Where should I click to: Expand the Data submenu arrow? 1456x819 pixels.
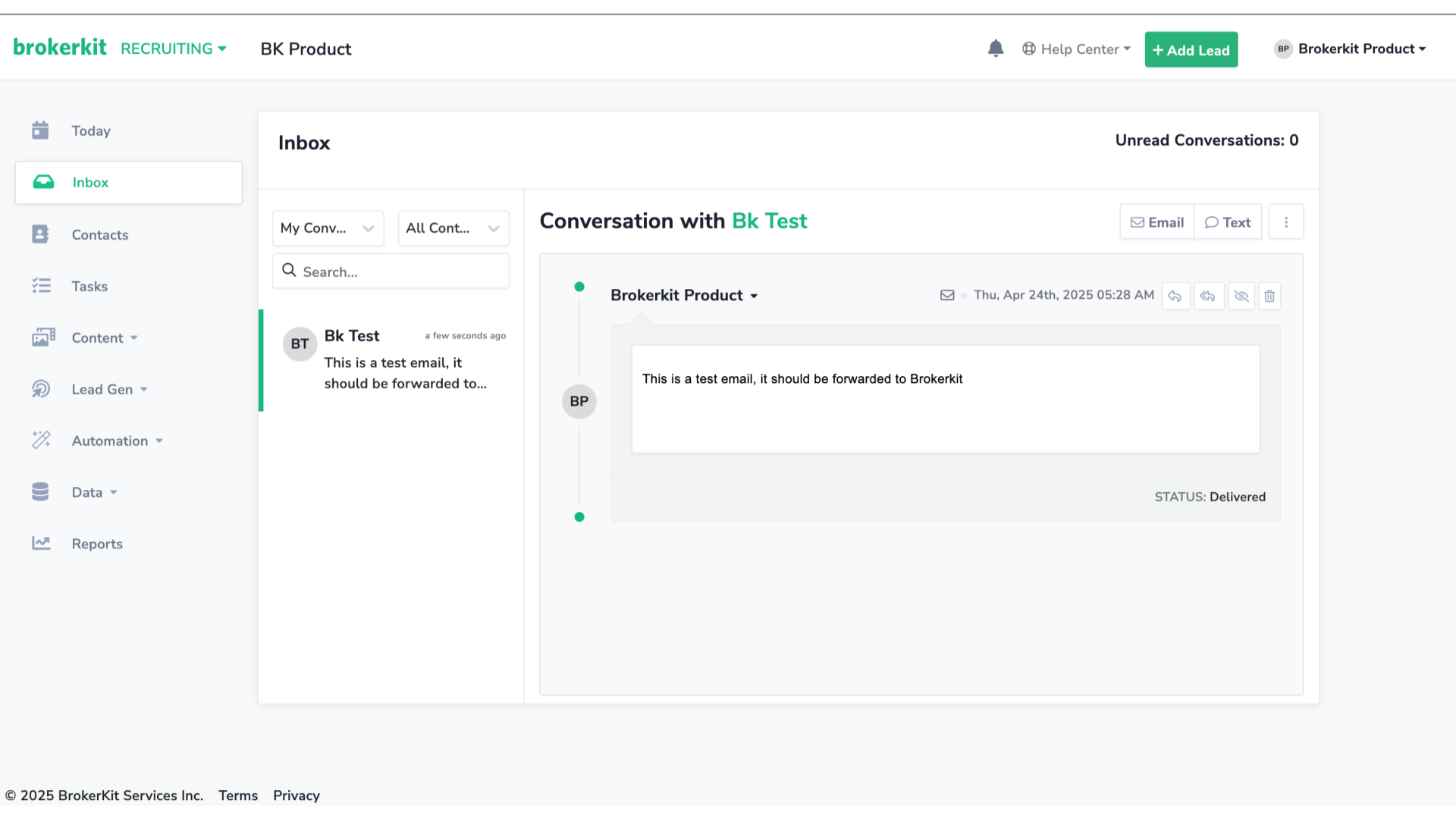coord(114,493)
